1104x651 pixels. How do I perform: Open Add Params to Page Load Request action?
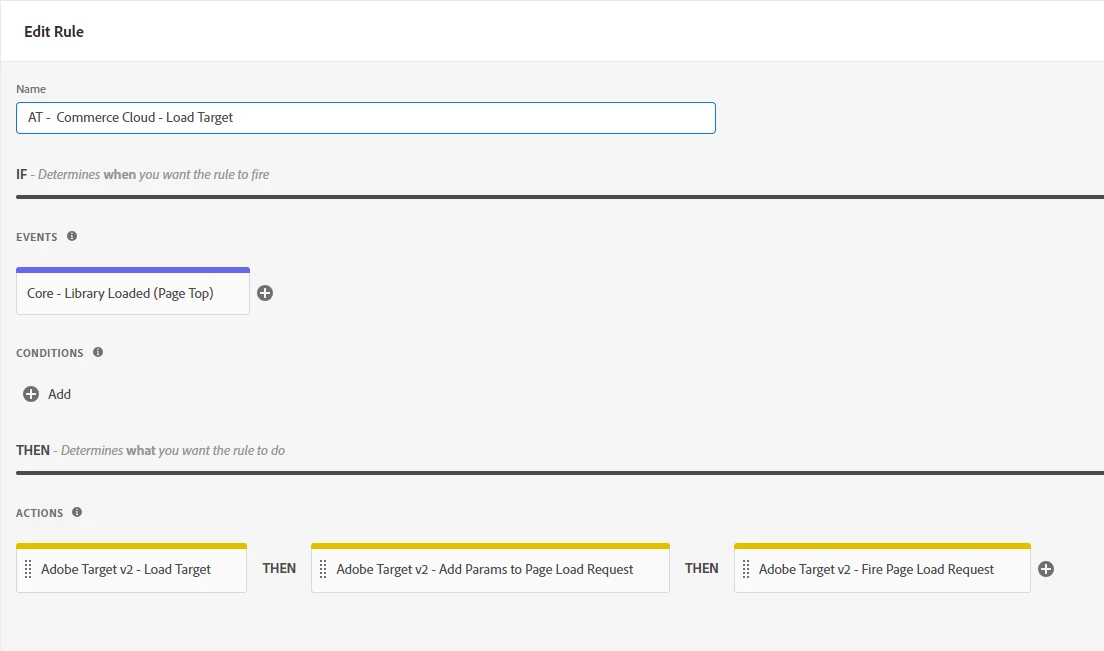pyautogui.click(x=490, y=569)
